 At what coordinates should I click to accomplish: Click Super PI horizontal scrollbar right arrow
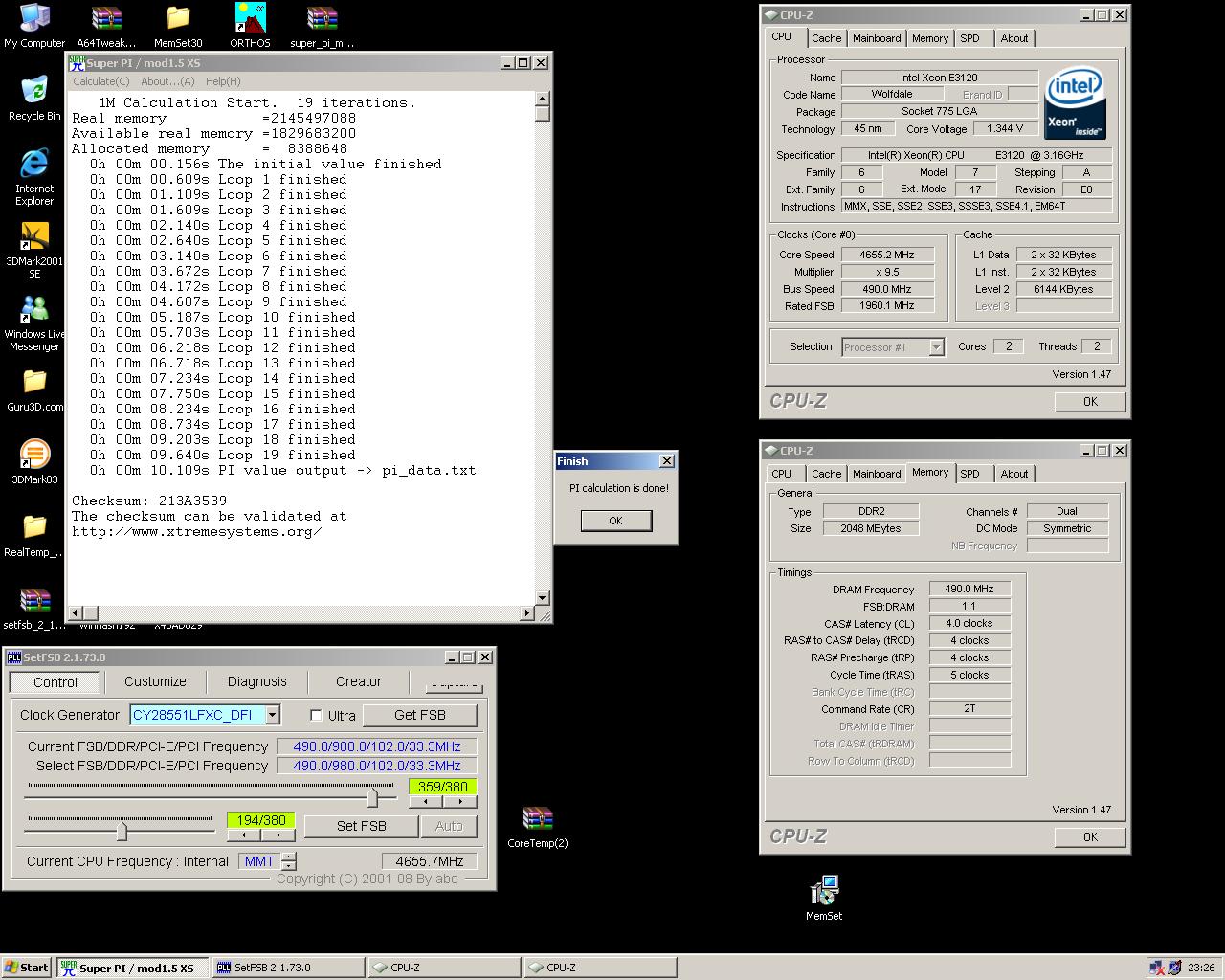click(526, 612)
